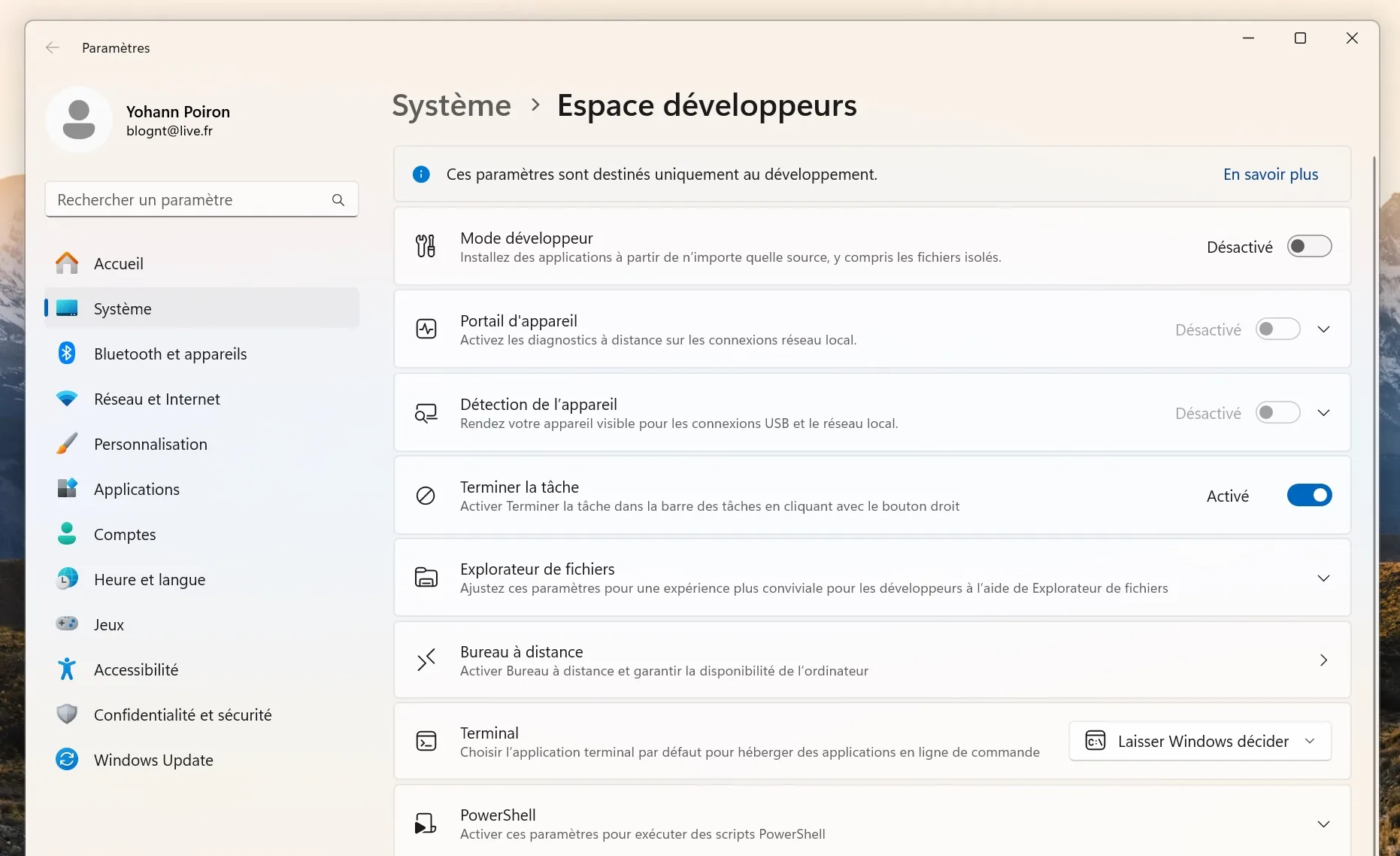Click the user profile avatar

point(79,120)
